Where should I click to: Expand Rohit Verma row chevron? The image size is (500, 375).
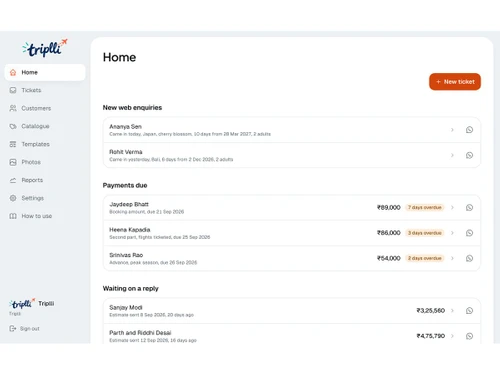[452, 155]
